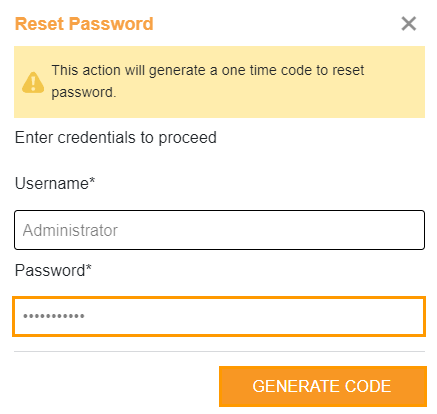This screenshot has height=414, width=437.
Task: Click the asterisk next to Password
Action: (88, 267)
